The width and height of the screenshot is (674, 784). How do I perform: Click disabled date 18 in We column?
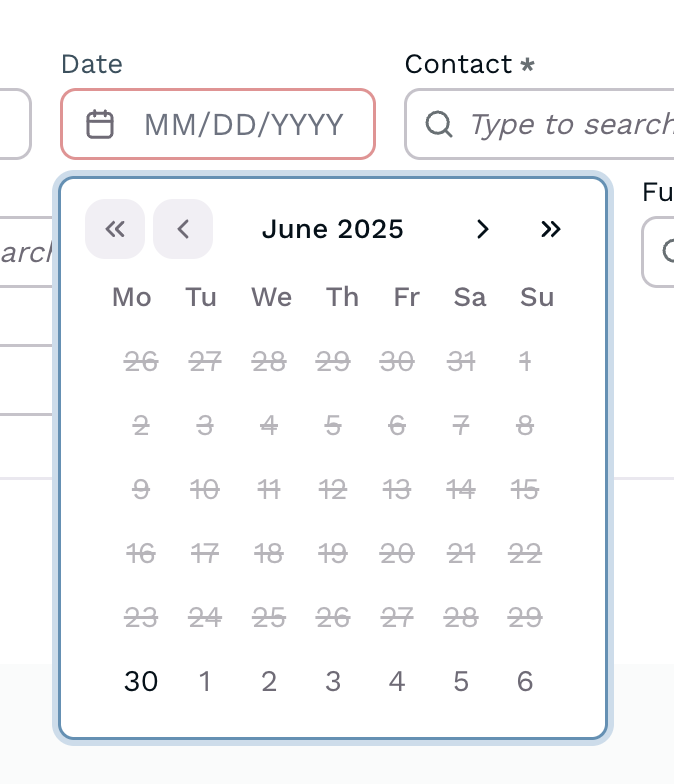[x=269, y=554]
